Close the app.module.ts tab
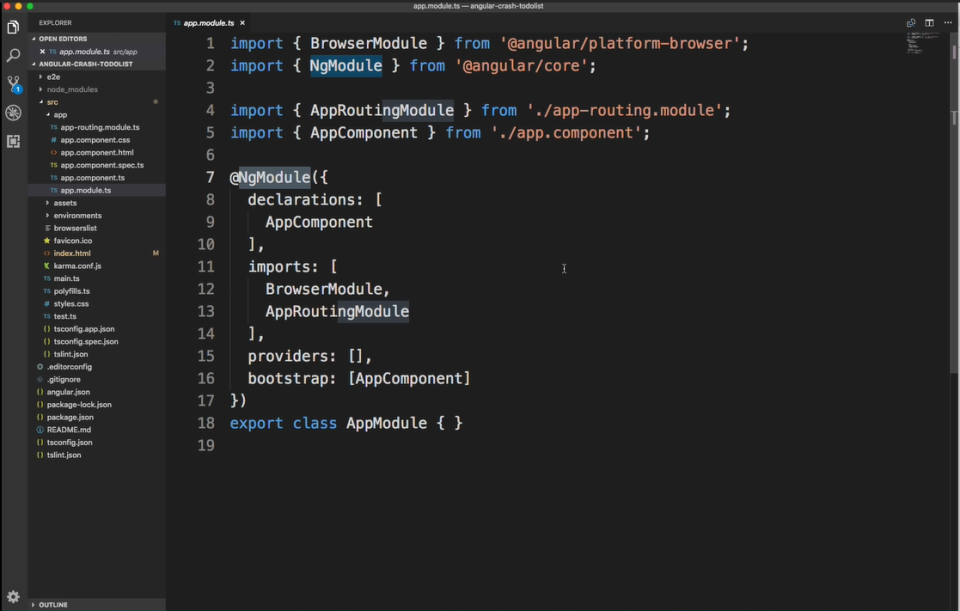 [241, 22]
